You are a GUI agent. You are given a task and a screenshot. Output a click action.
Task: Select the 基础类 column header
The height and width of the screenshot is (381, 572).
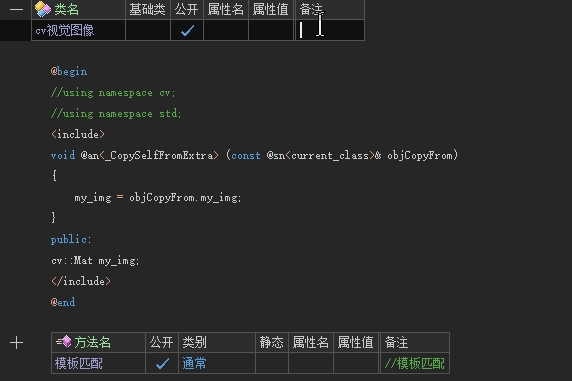(148, 9)
